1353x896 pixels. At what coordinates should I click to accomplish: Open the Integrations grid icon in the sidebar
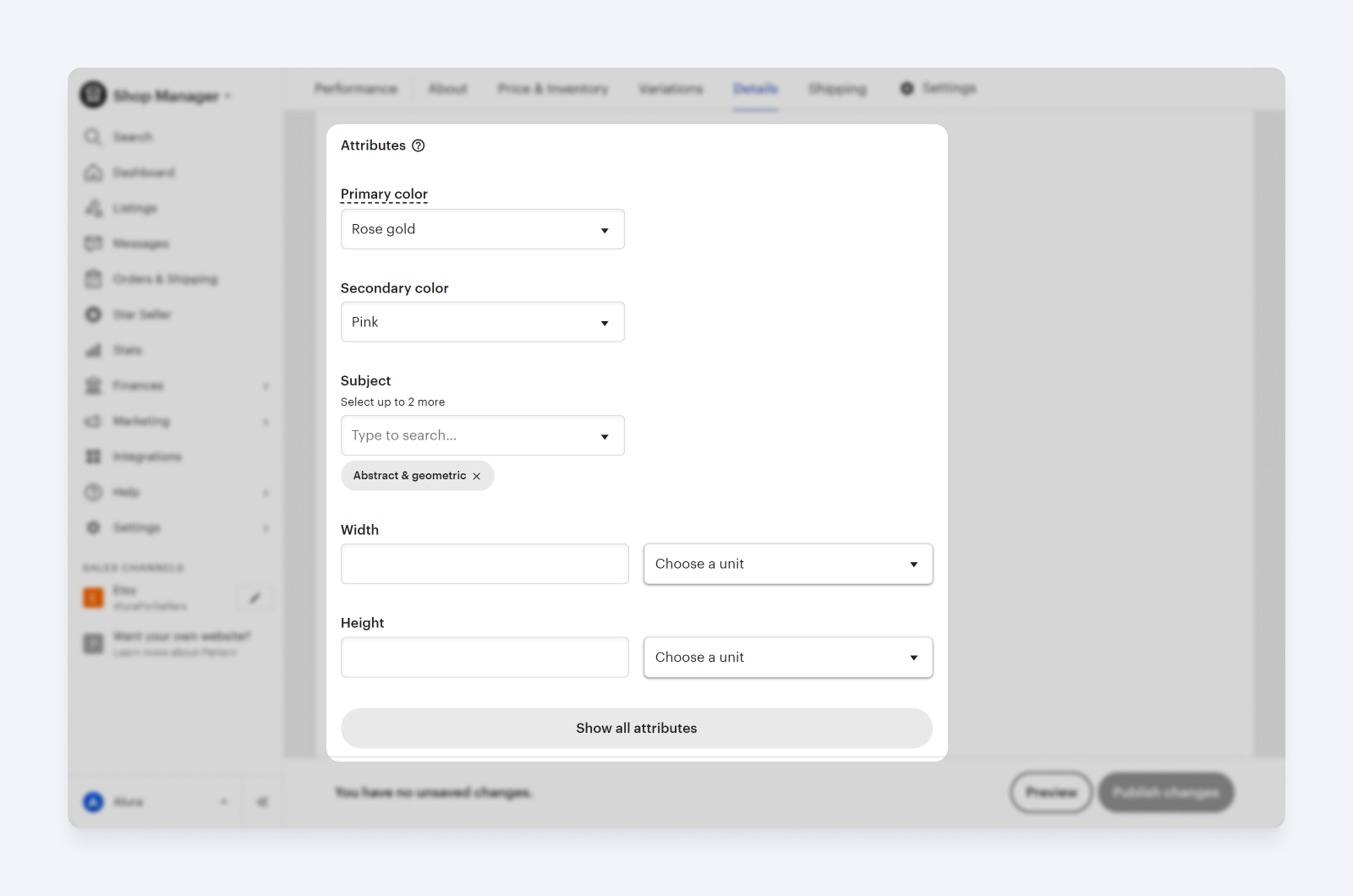click(93, 456)
